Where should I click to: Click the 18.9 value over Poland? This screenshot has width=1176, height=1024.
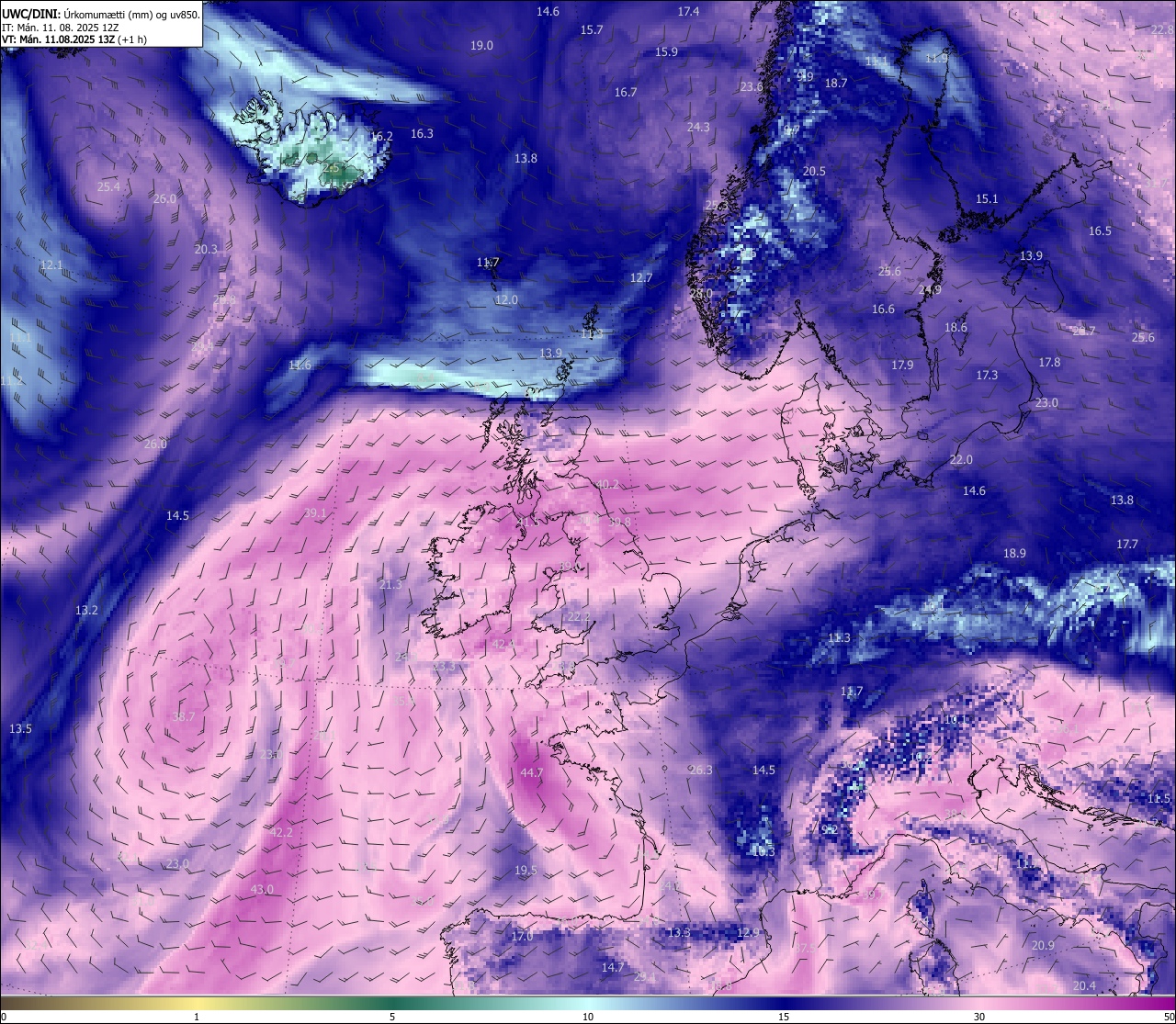point(1014,554)
